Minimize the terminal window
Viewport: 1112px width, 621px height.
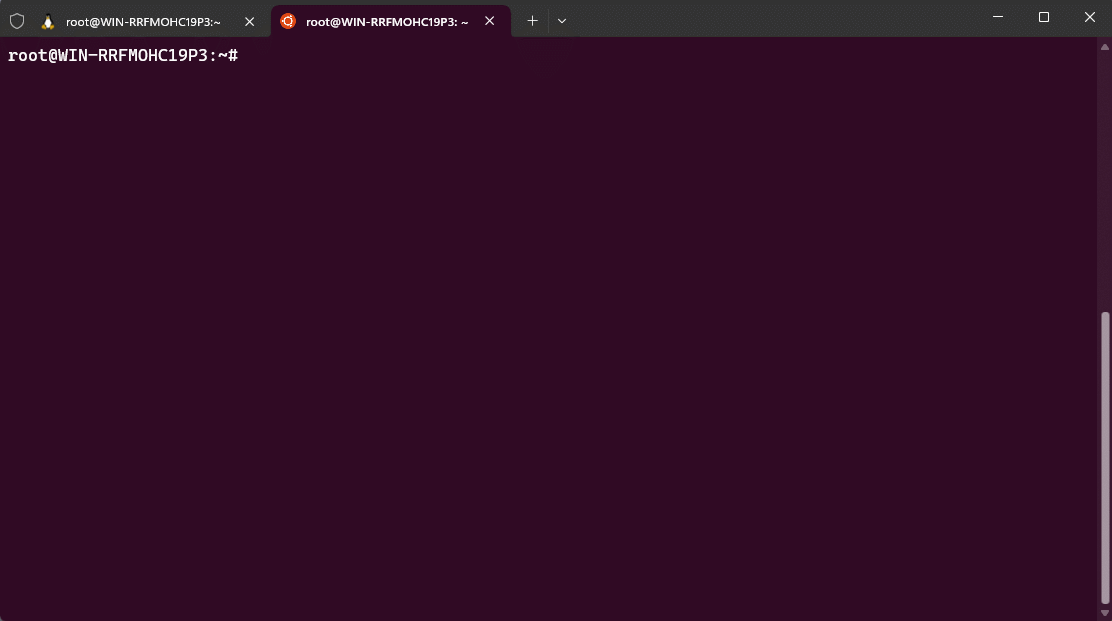point(998,17)
